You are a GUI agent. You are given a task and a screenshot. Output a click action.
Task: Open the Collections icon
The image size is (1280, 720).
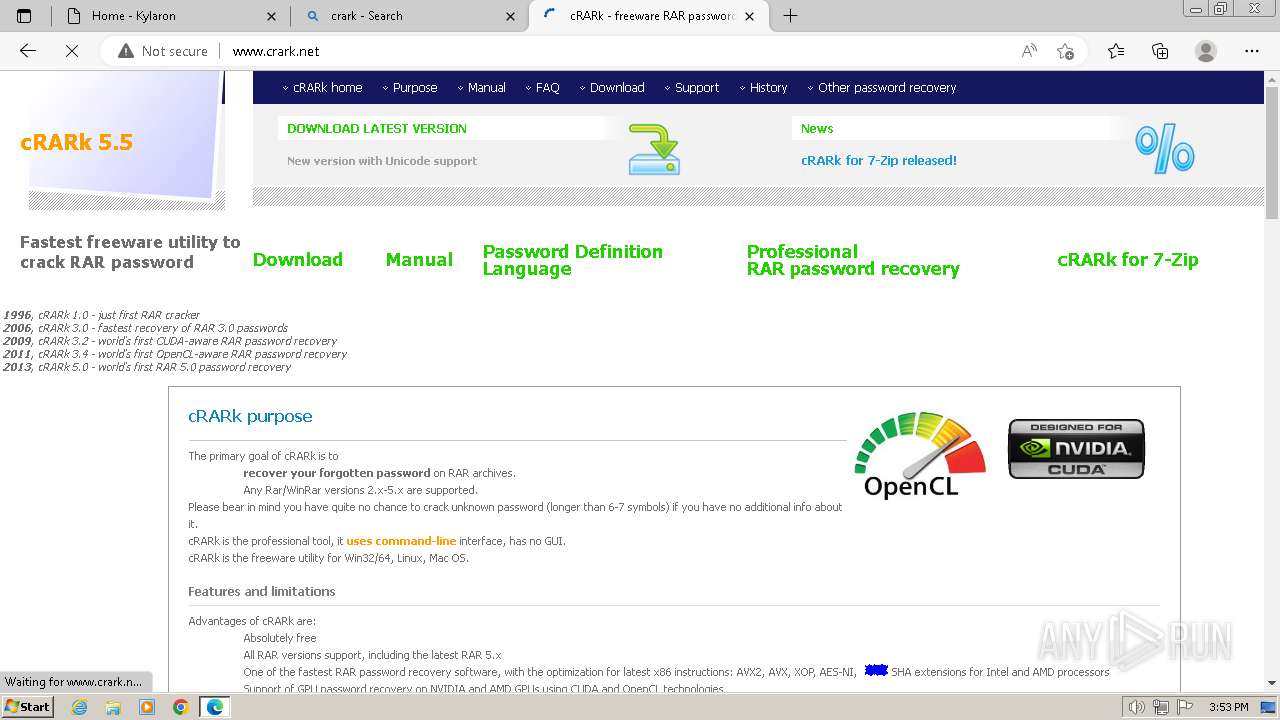[x=1160, y=51]
